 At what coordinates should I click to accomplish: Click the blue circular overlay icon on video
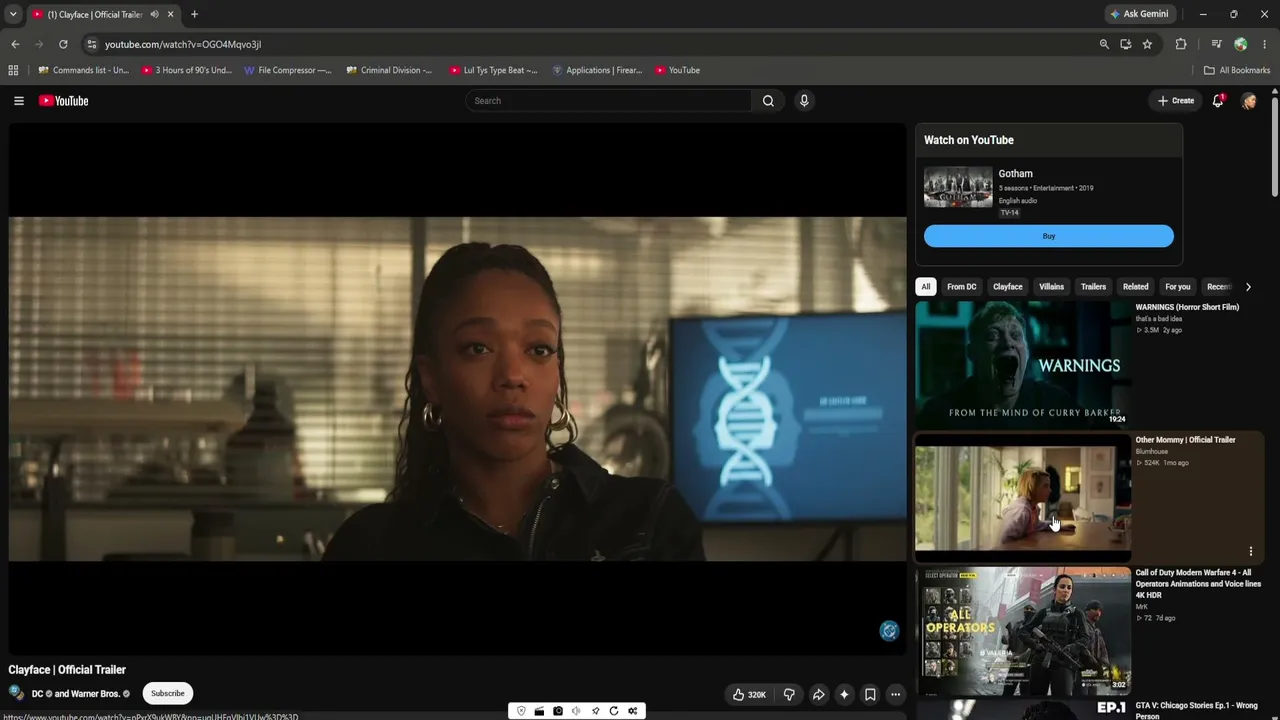(x=889, y=630)
